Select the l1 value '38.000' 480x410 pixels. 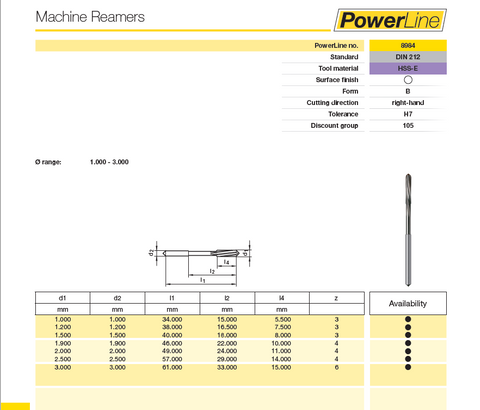(x=172, y=327)
